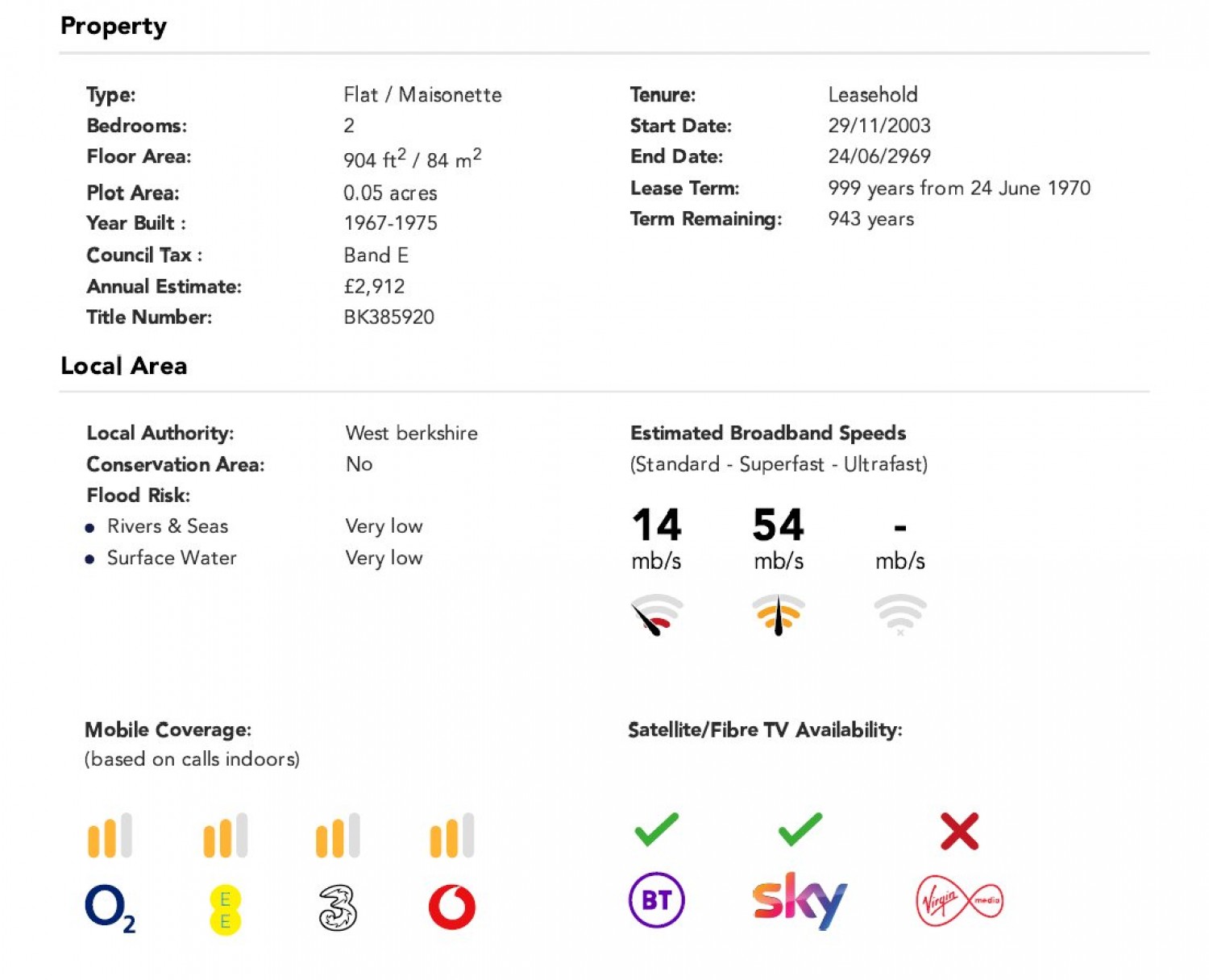Click the title number BK385920
1209x980 pixels.
click(x=388, y=318)
